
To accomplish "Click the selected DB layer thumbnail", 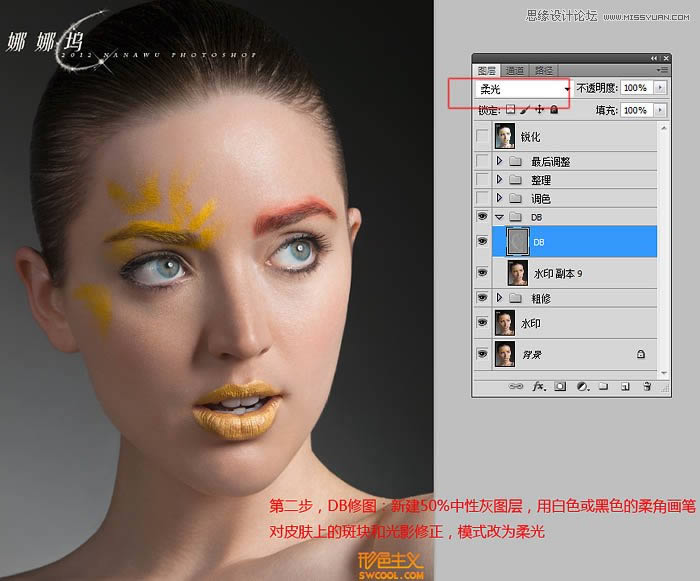I will click(x=518, y=241).
